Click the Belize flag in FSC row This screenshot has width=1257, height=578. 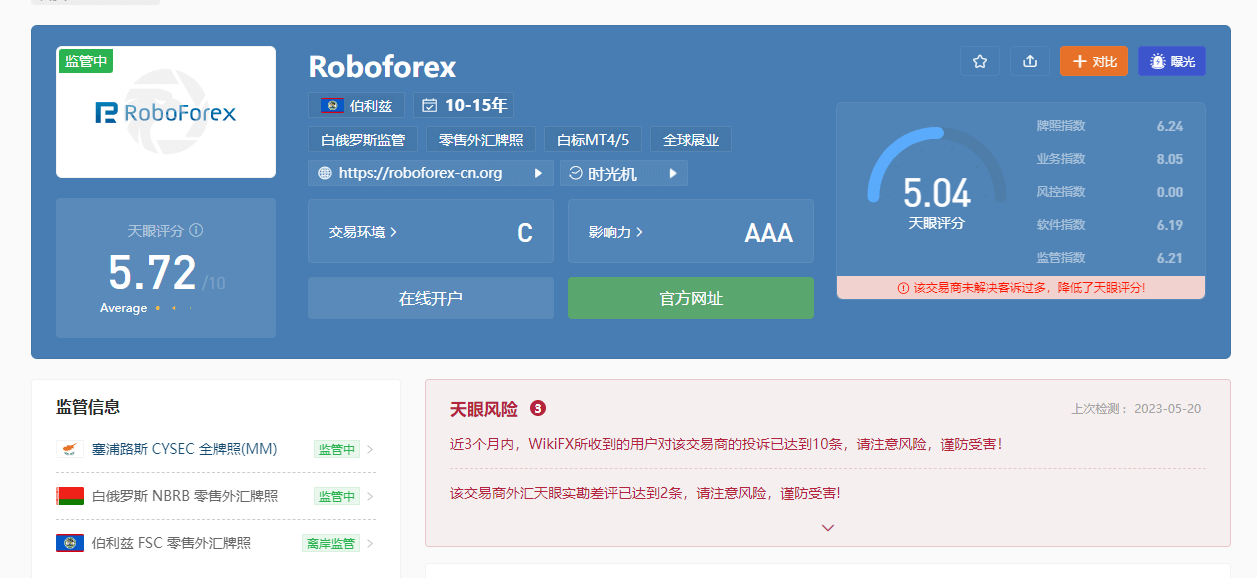(x=70, y=543)
